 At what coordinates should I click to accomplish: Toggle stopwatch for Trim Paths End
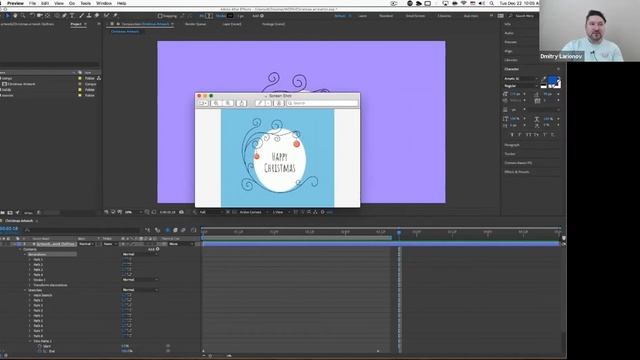(40, 351)
